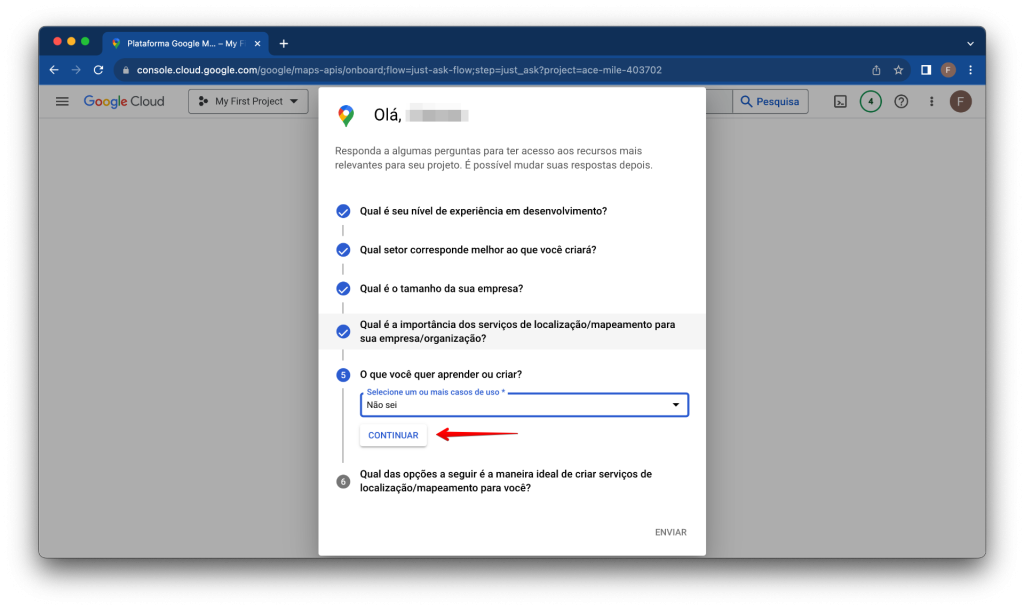Viewport: 1024px width, 609px height.
Task: Click the CONTINUAR button
Action: (393, 435)
